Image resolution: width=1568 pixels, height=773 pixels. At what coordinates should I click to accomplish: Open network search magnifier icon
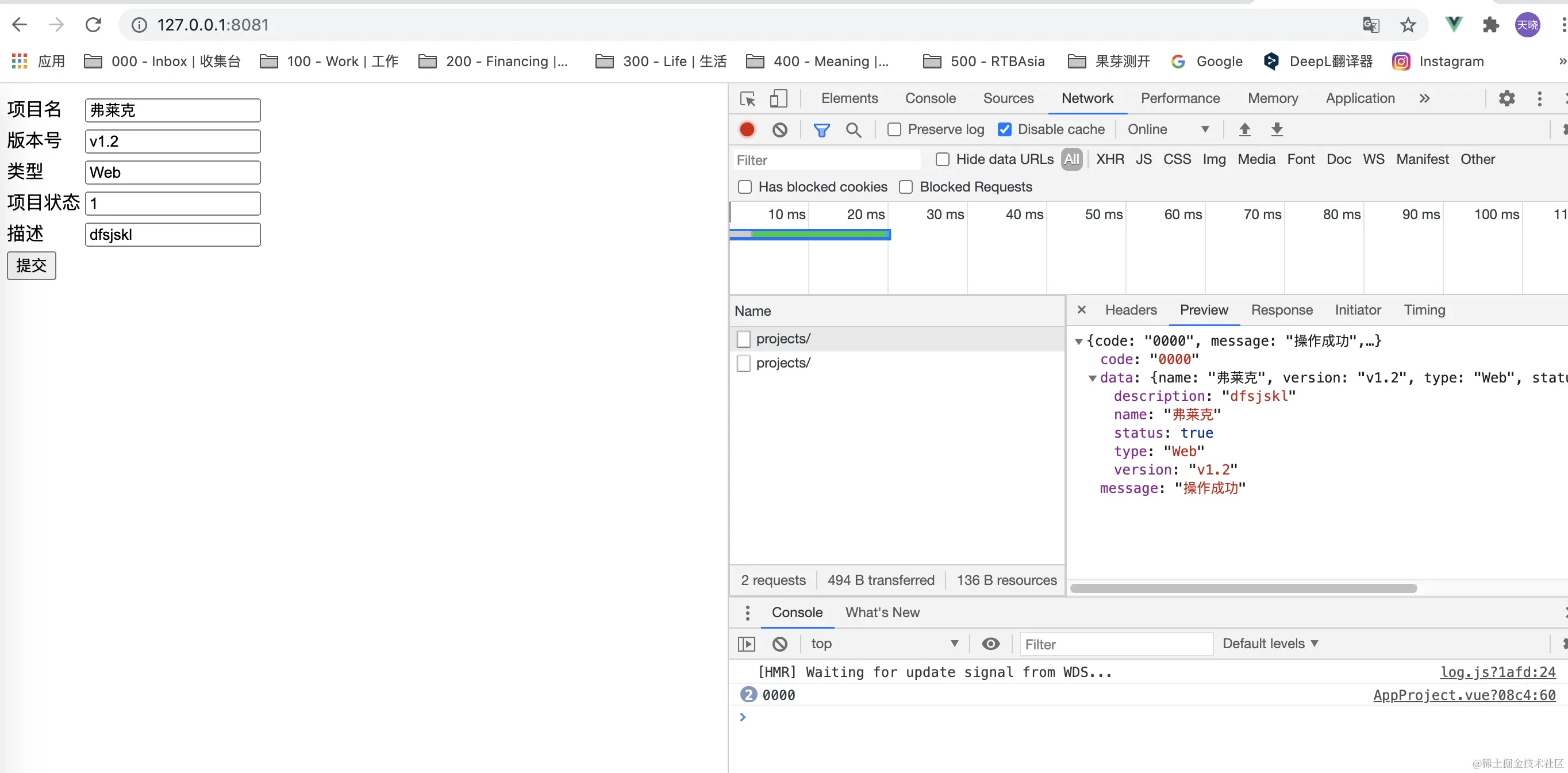(854, 129)
